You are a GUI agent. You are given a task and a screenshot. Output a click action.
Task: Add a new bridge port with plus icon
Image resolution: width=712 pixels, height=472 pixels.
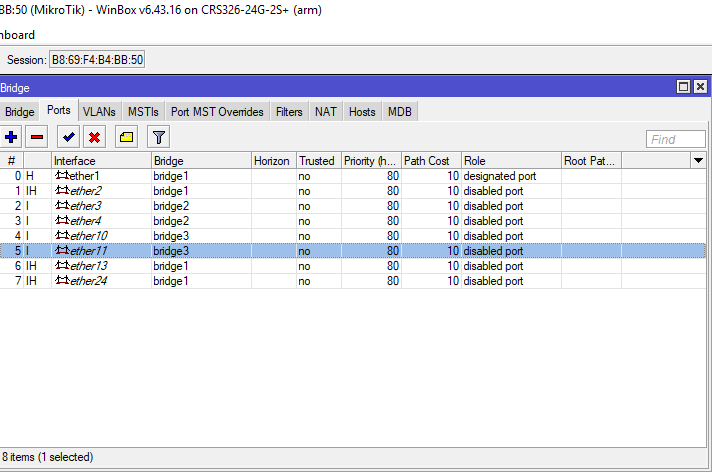point(11,137)
